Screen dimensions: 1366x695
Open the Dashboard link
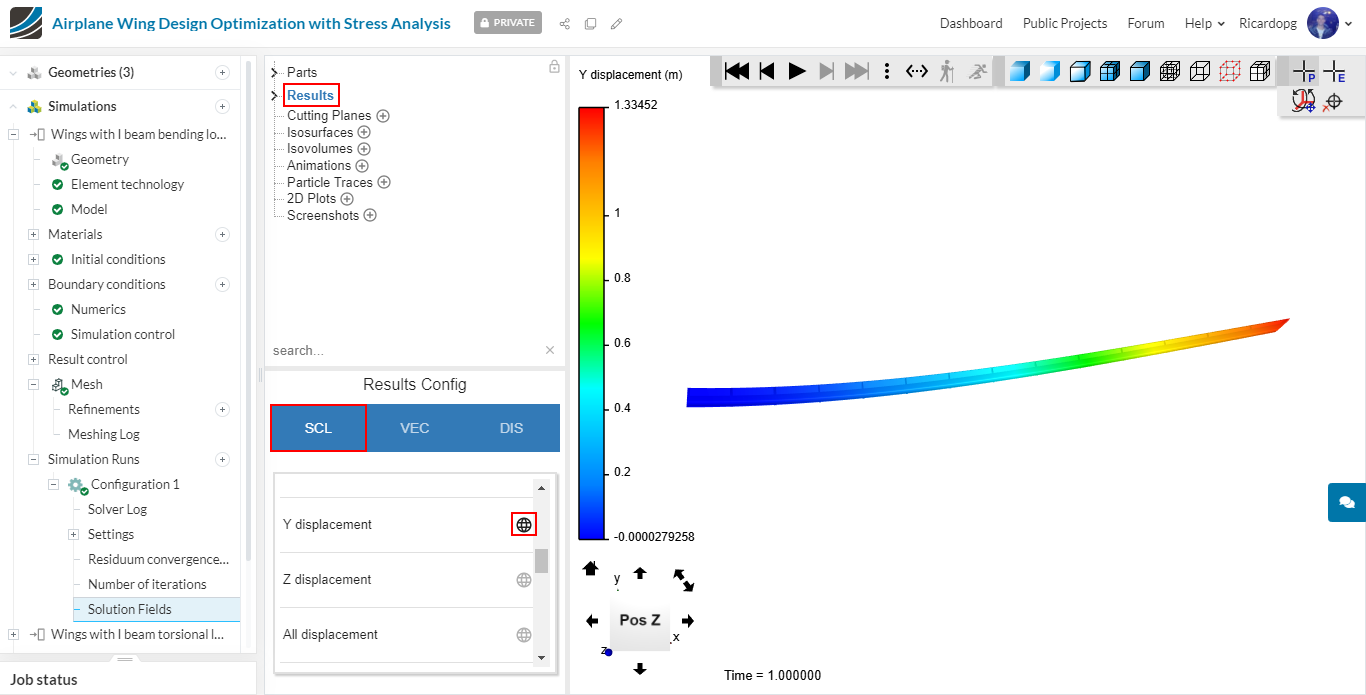[x=971, y=23]
